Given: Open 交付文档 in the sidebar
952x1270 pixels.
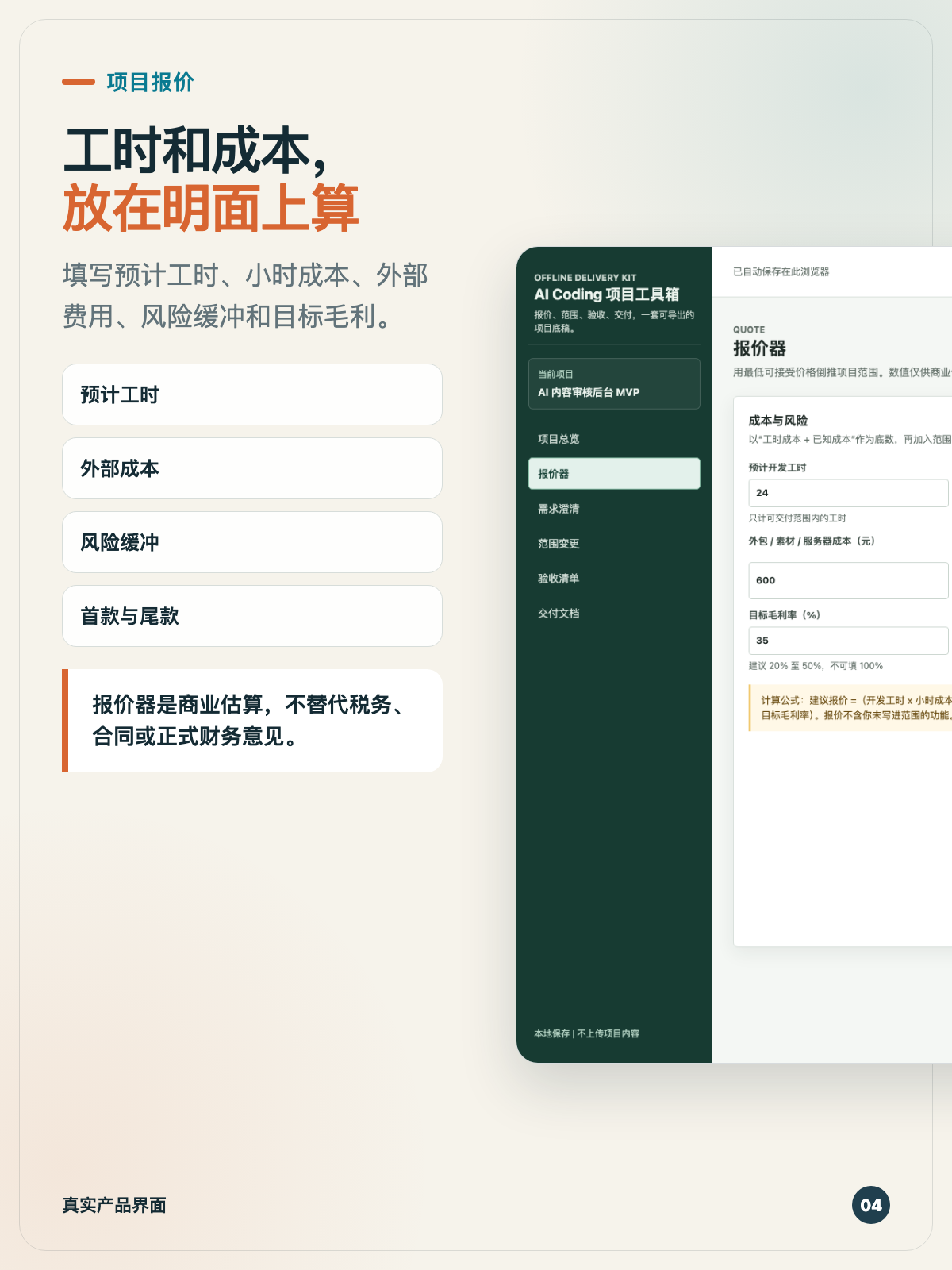Looking at the screenshot, I should click(x=614, y=614).
